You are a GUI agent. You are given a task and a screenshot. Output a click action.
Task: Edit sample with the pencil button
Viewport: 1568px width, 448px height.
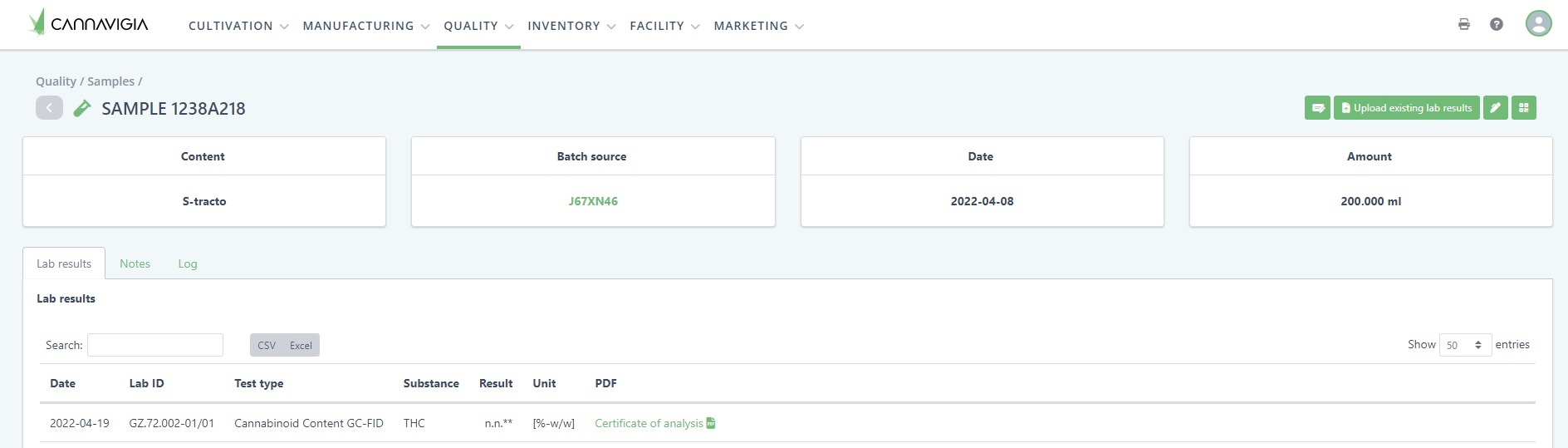[1495, 108]
